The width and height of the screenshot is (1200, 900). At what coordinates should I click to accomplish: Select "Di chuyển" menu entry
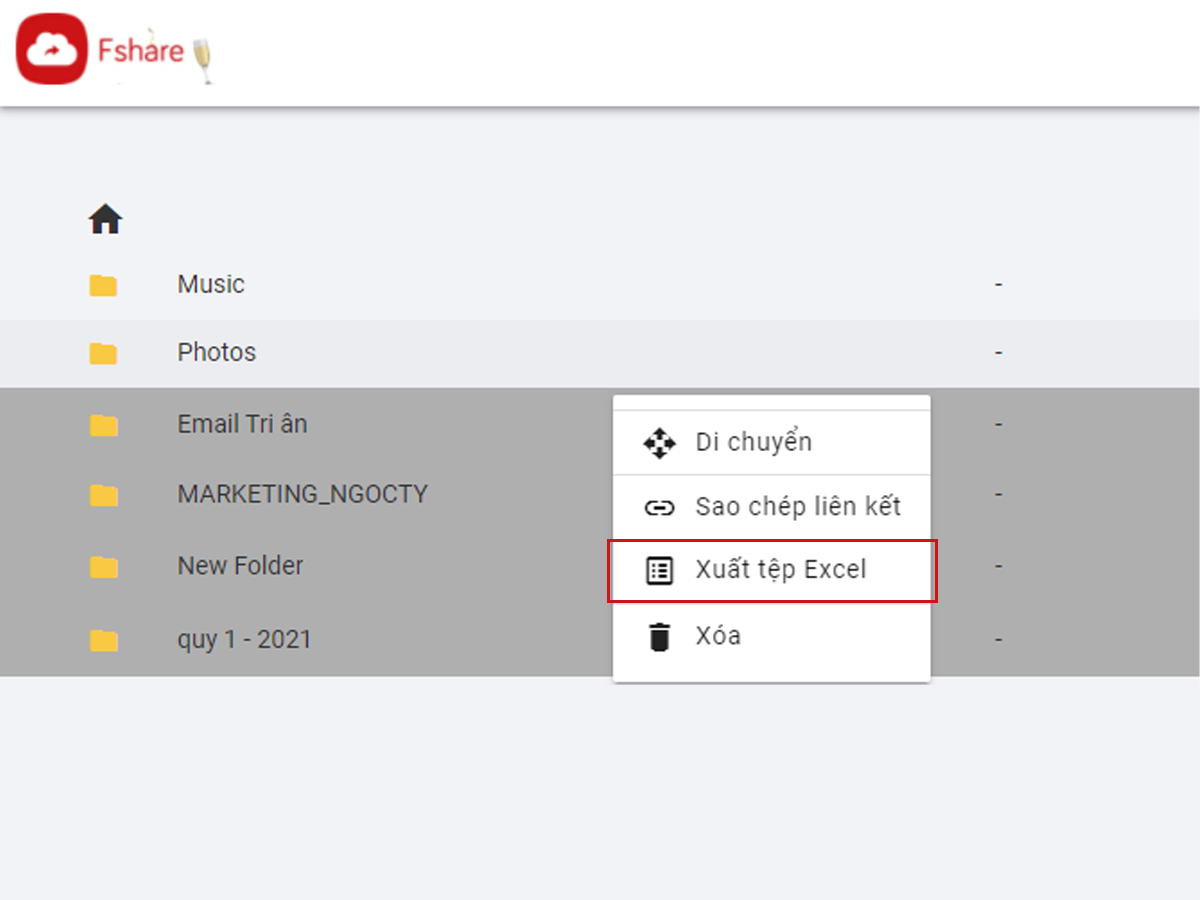click(753, 442)
